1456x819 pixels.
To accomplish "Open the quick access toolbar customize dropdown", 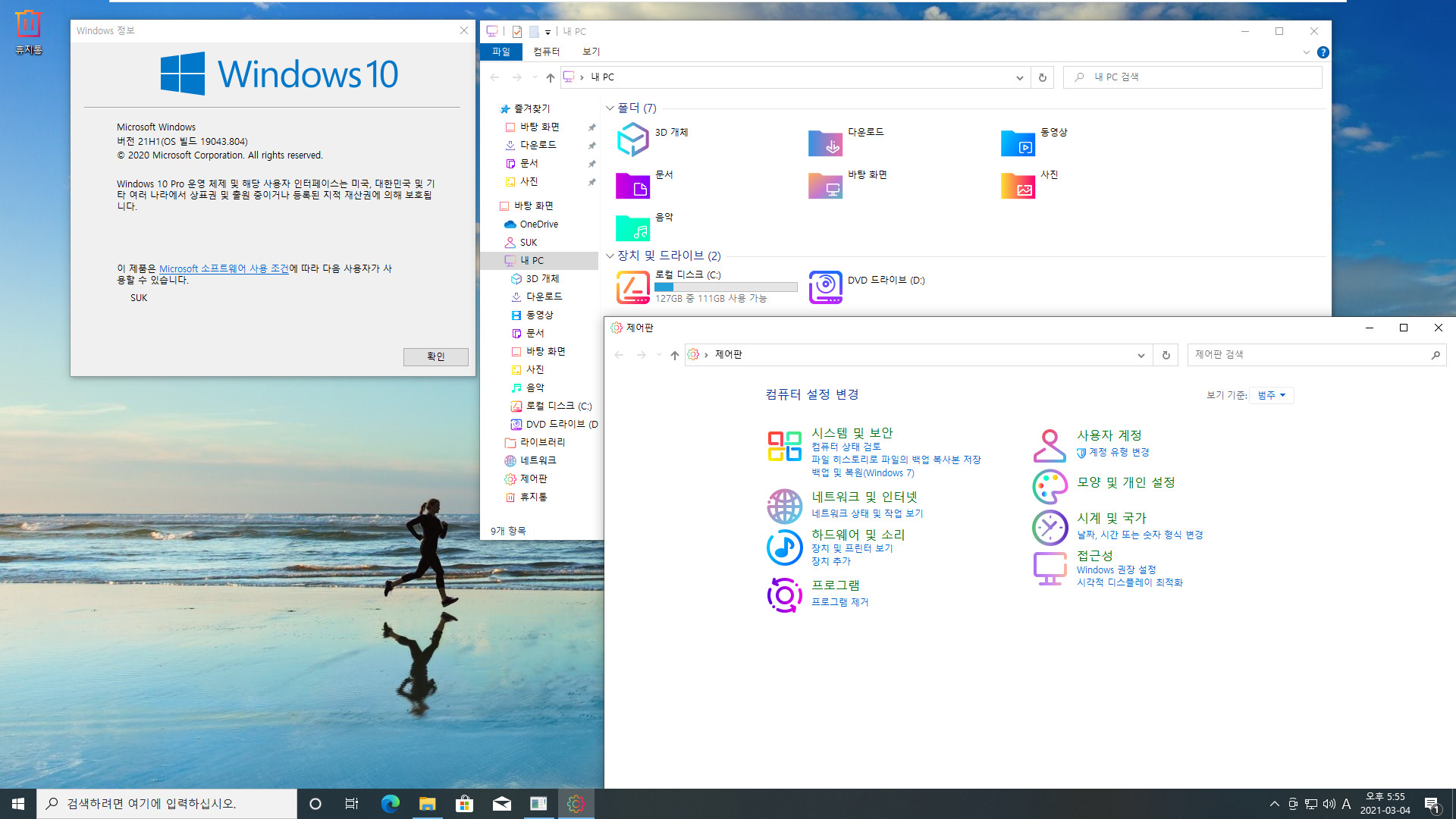I will [548, 32].
